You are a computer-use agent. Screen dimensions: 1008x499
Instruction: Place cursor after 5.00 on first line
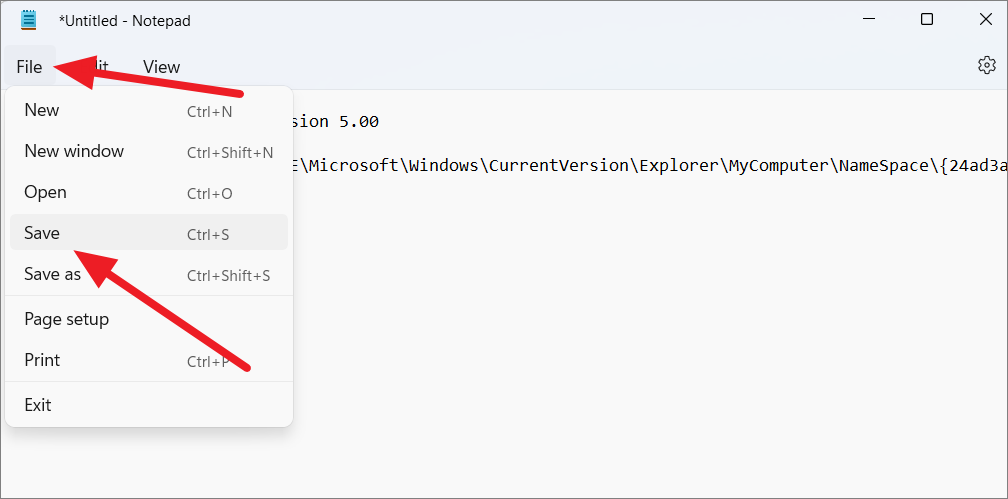click(x=381, y=122)
